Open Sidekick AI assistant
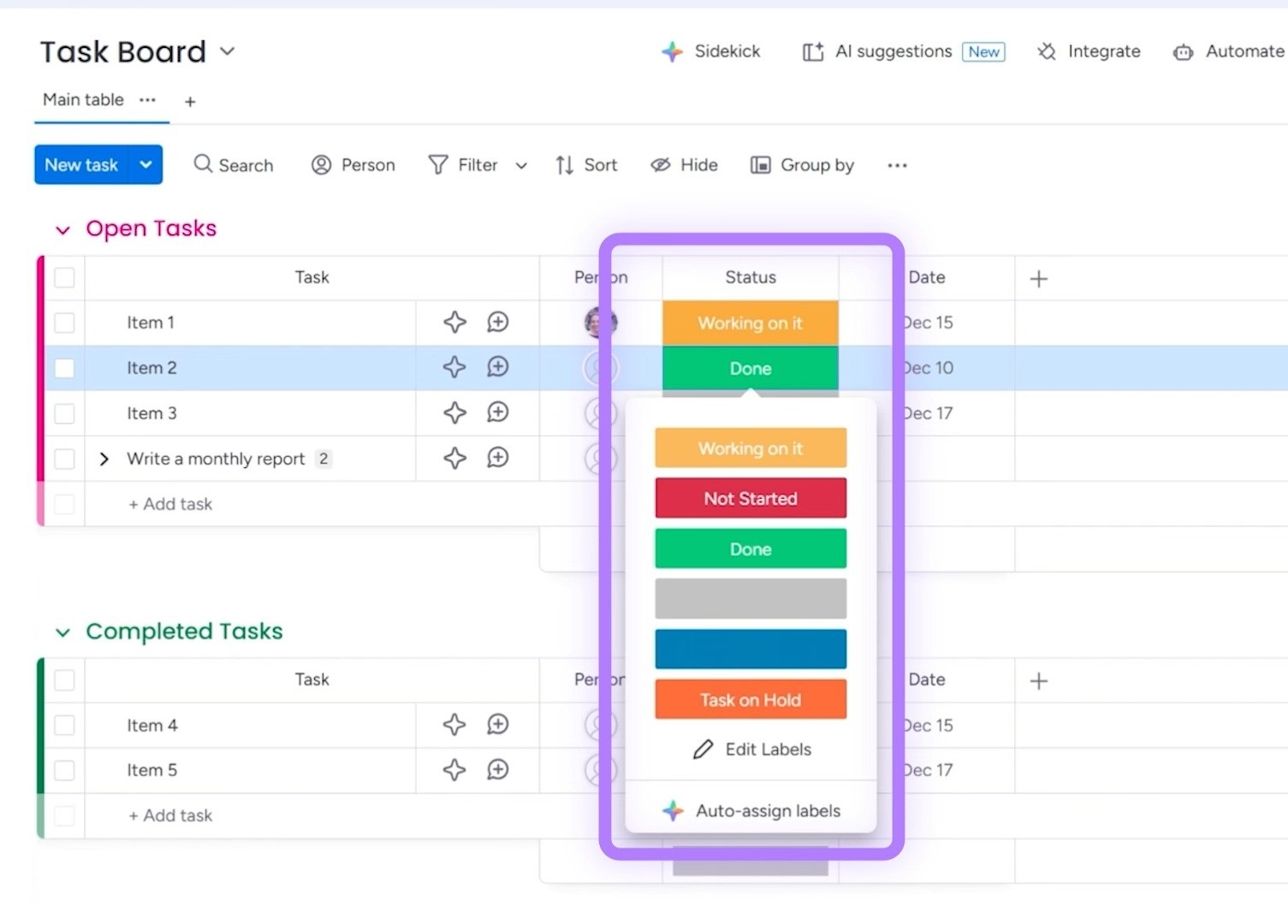Screen dimensions: 1288x924 coord(710,52)
